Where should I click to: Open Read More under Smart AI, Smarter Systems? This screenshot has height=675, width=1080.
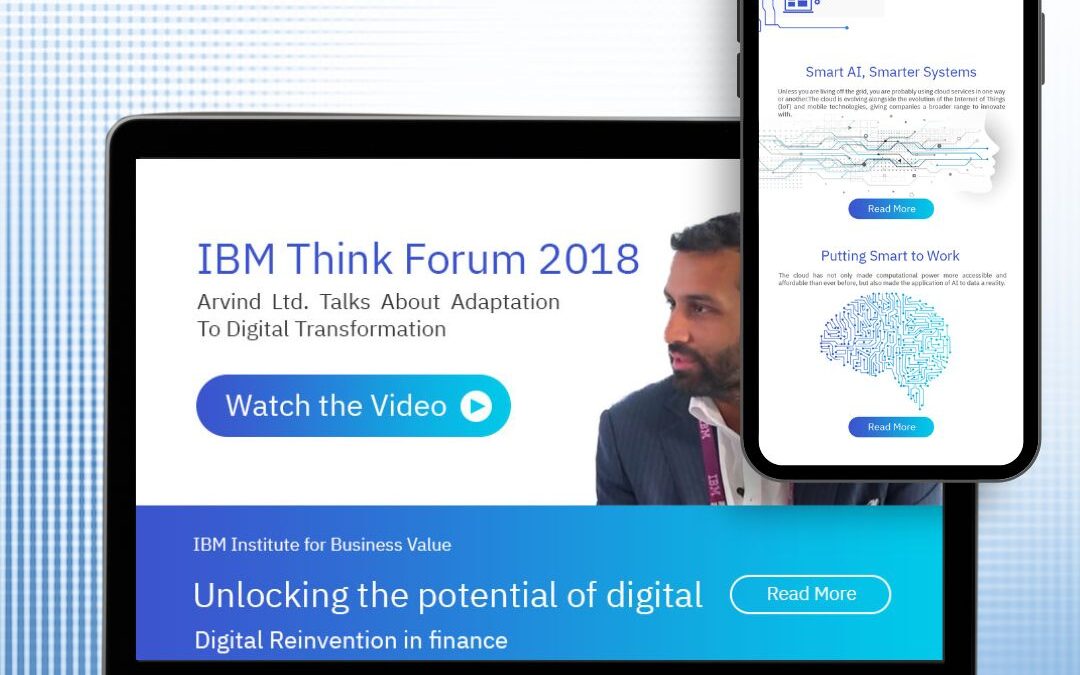891,209
